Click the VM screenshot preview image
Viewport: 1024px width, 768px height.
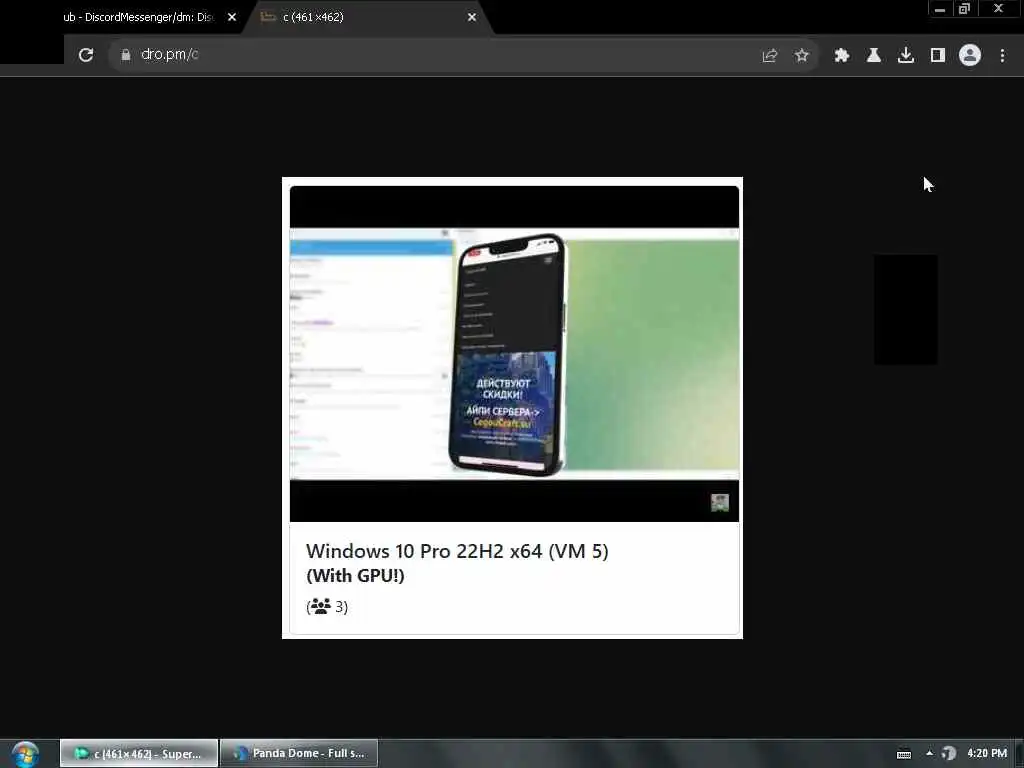pyautogui.click(x=515, y=353)
